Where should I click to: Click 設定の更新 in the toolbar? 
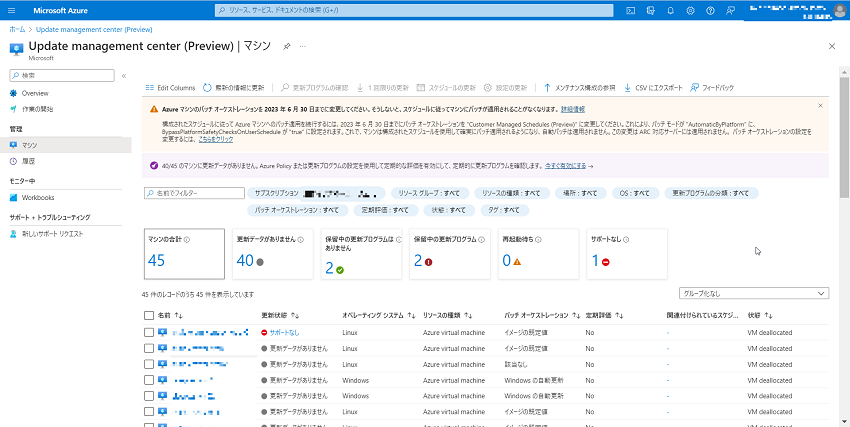(505, 88)
